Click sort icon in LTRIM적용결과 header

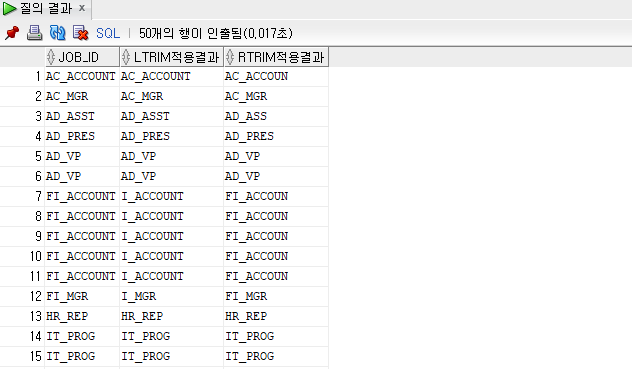click(126, 57)
